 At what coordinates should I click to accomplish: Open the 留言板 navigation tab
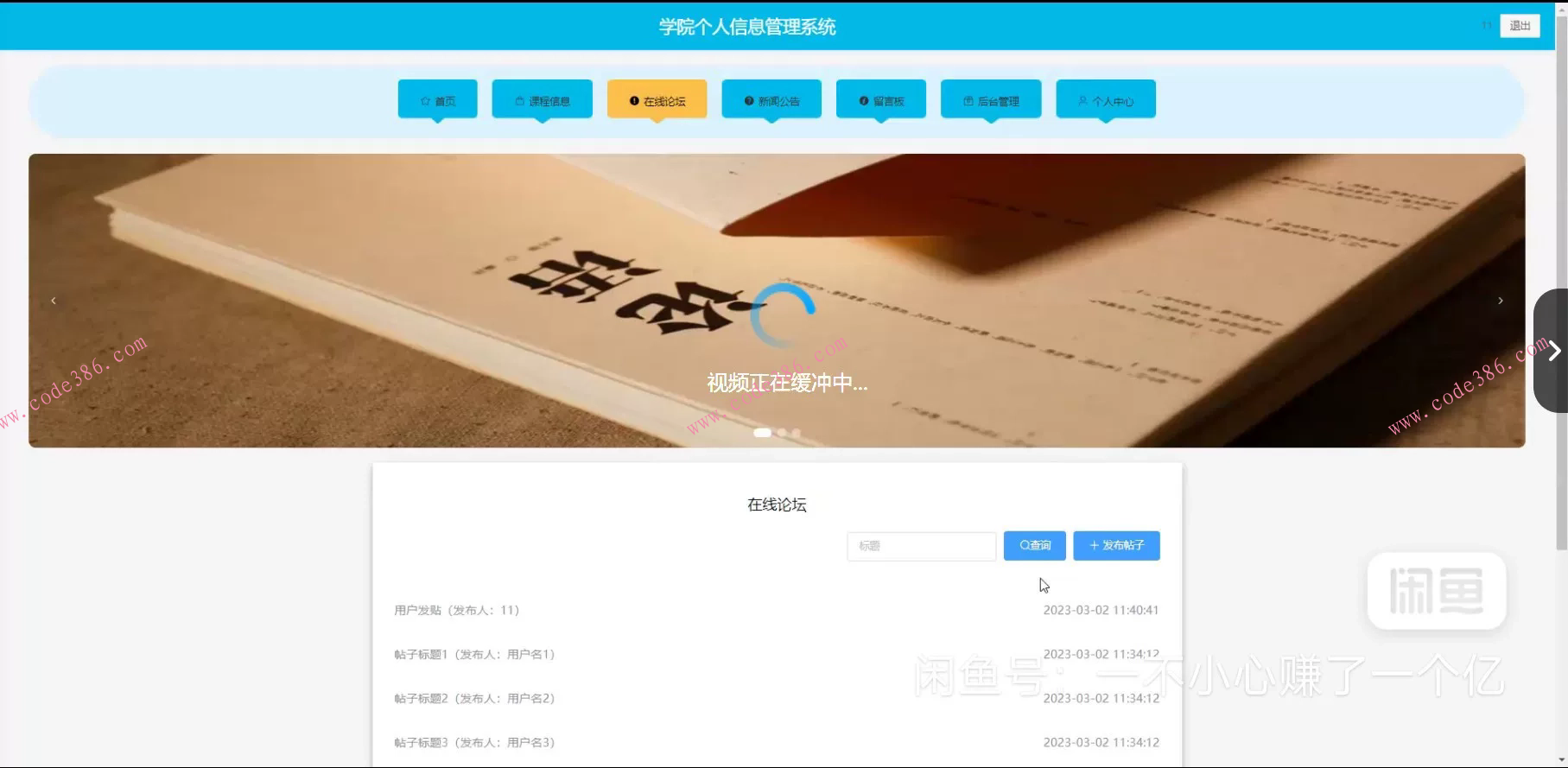[881, 99]
